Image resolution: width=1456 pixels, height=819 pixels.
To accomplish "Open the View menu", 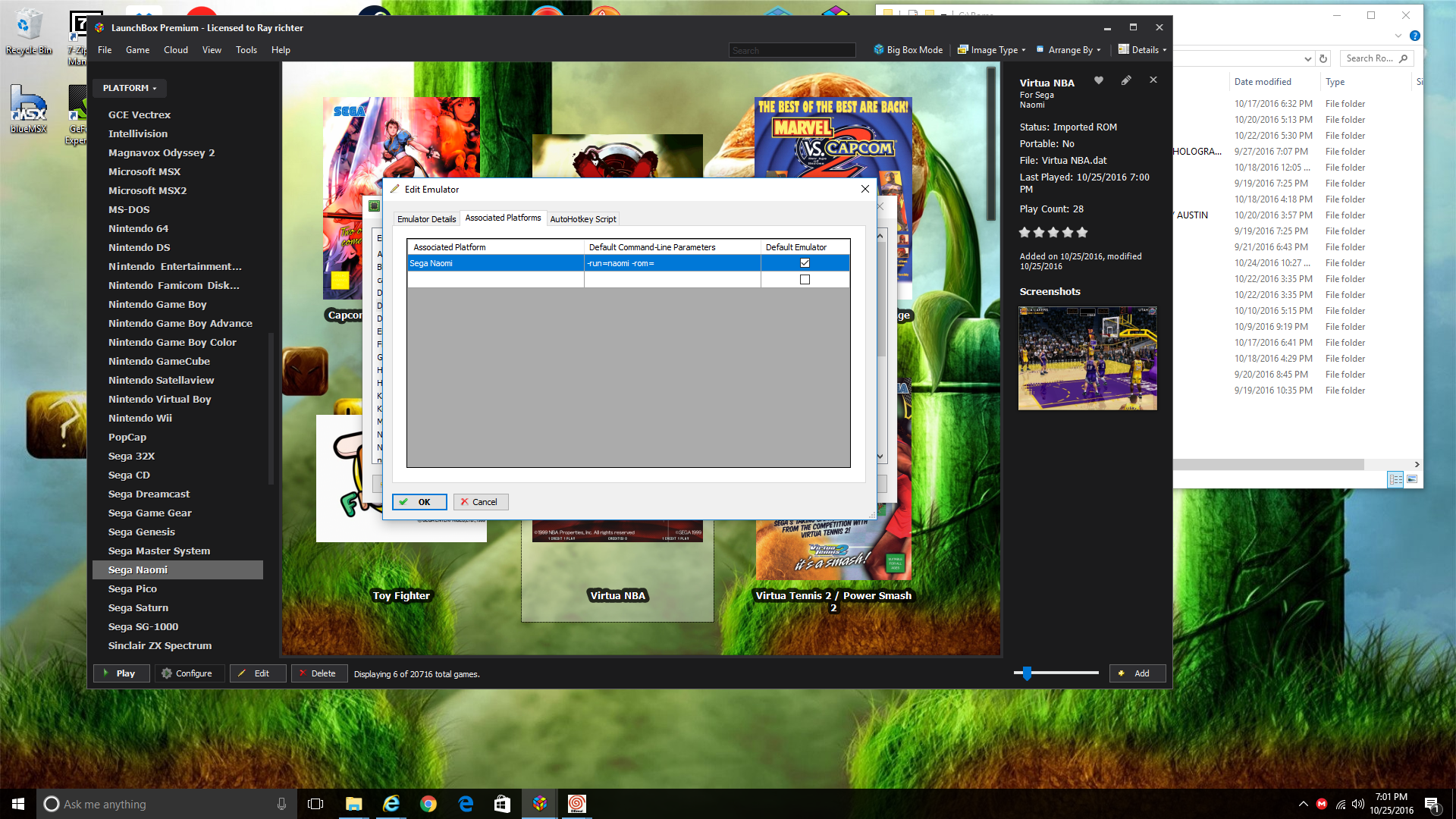I will point(212,50).
